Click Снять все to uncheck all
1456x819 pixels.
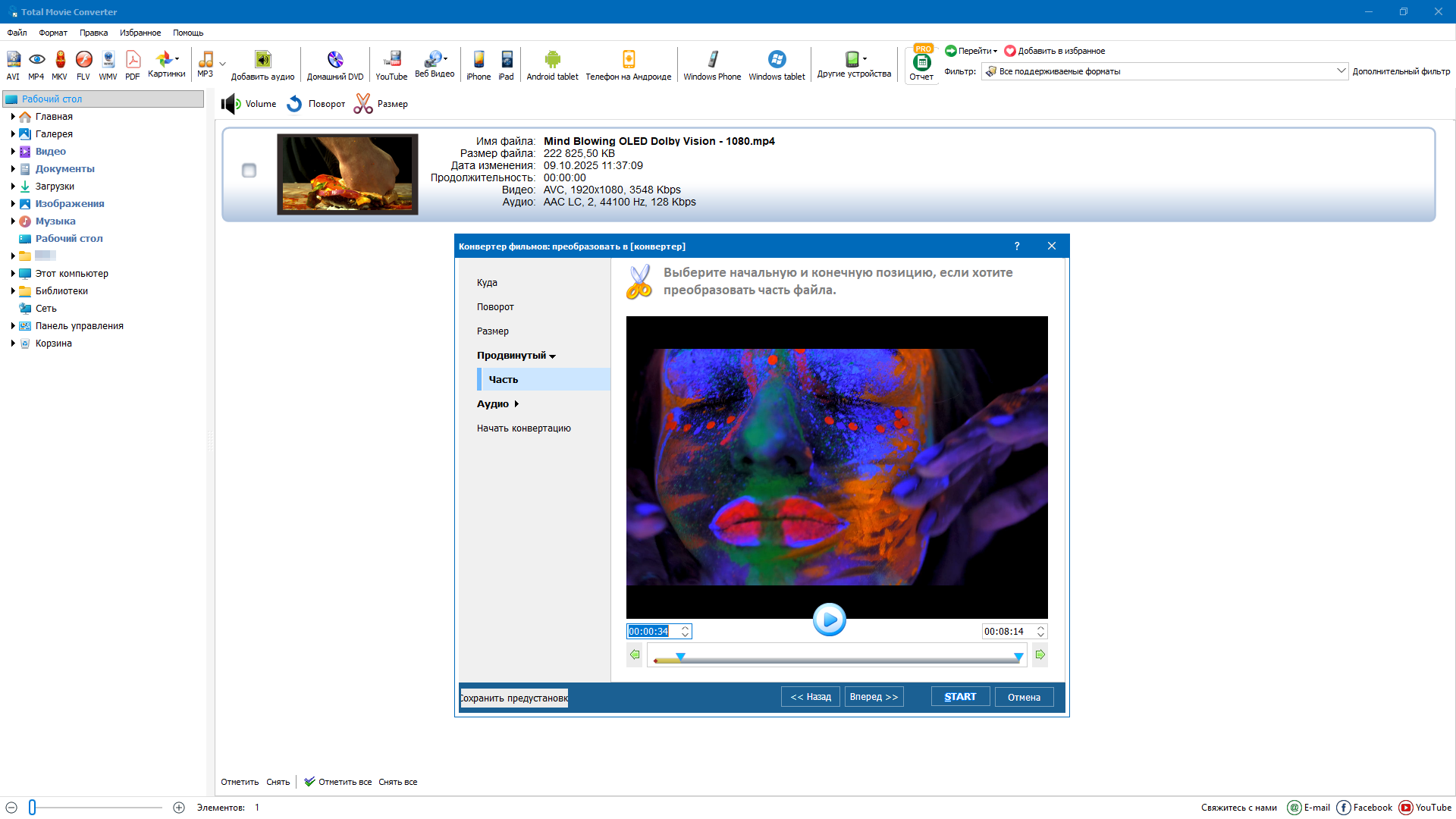point(398,782)
